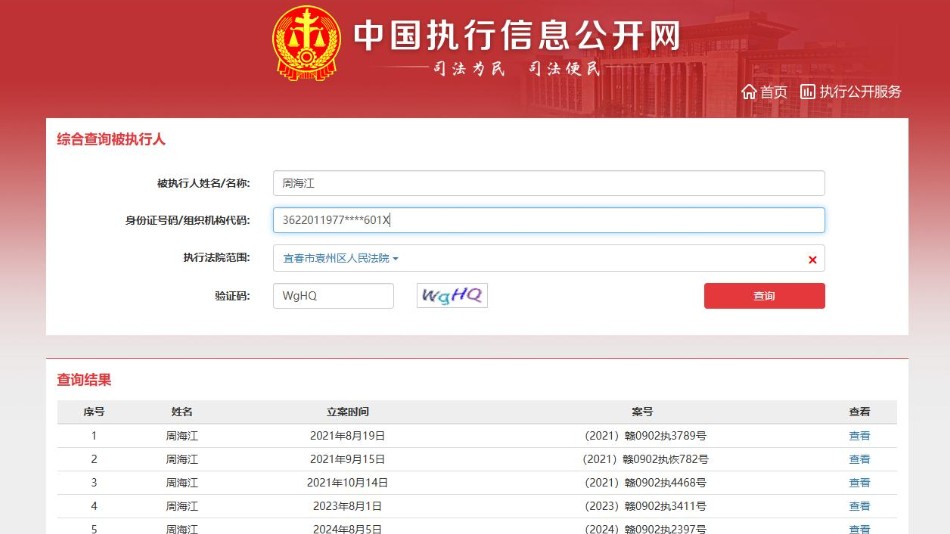Focus the 身份证号码 input field

click(548, 220)
